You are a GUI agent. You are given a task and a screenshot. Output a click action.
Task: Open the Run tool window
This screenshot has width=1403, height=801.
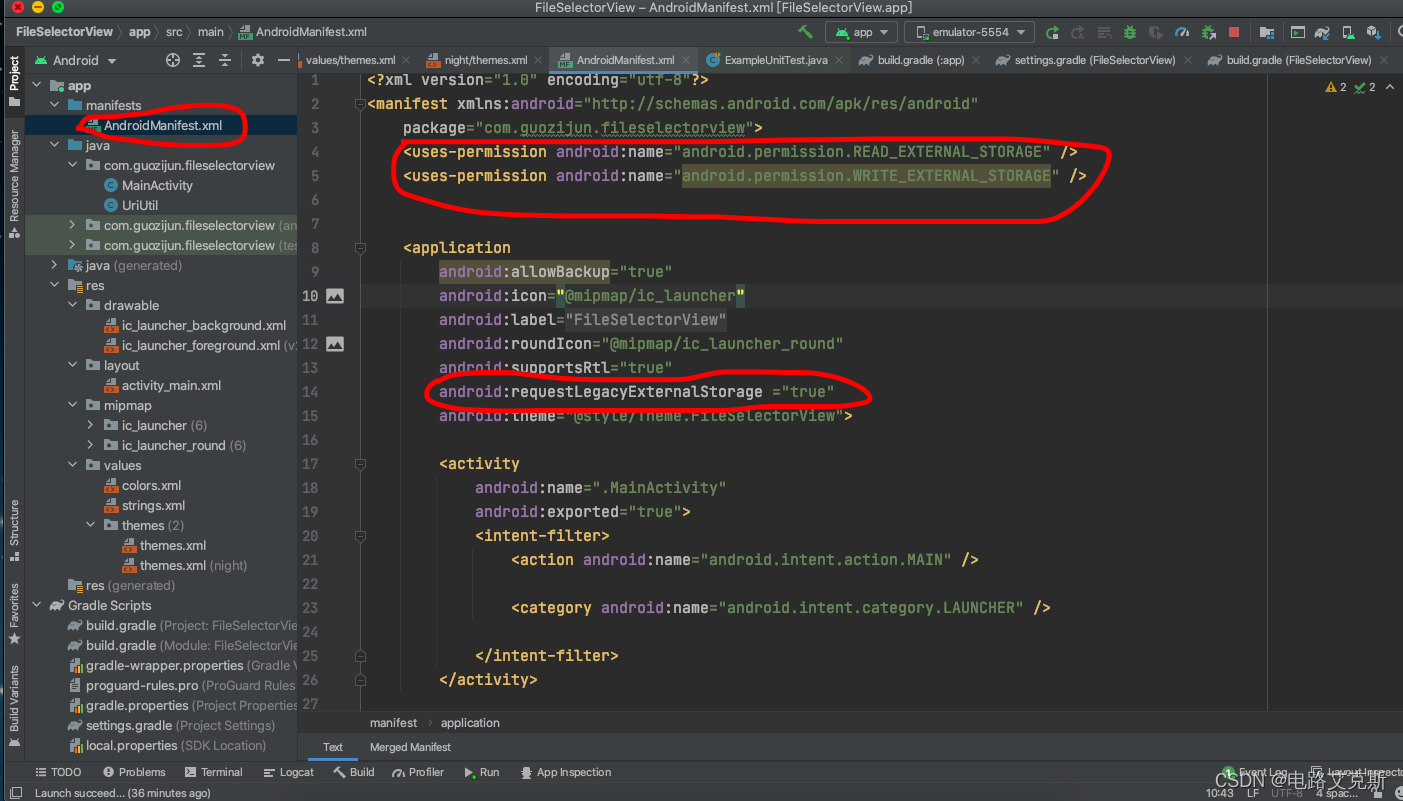click(x=481, y=772)
